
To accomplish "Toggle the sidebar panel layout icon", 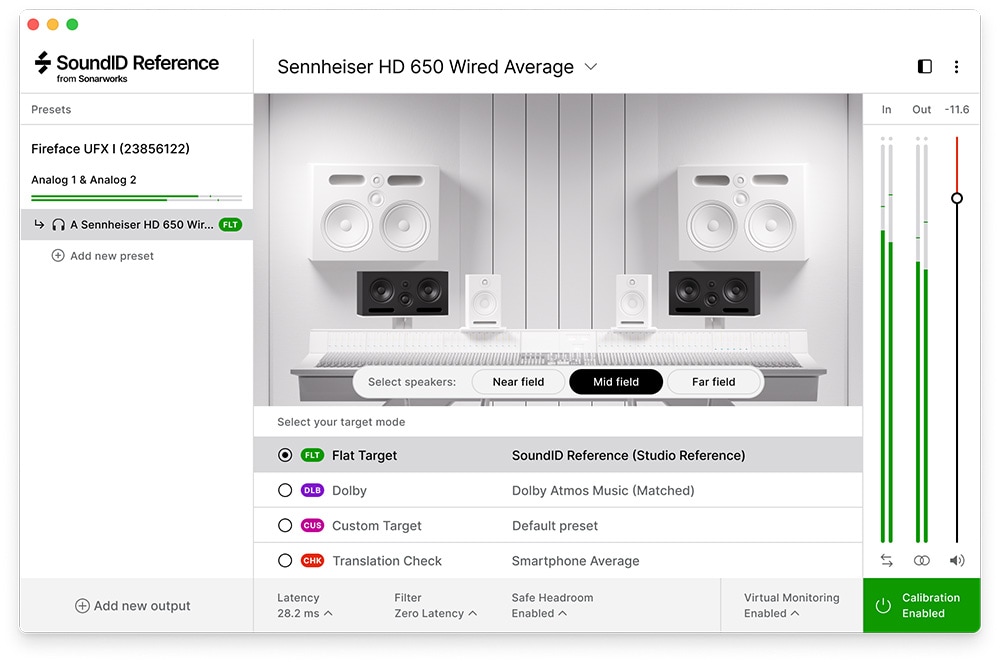I will tap(925, 66).
